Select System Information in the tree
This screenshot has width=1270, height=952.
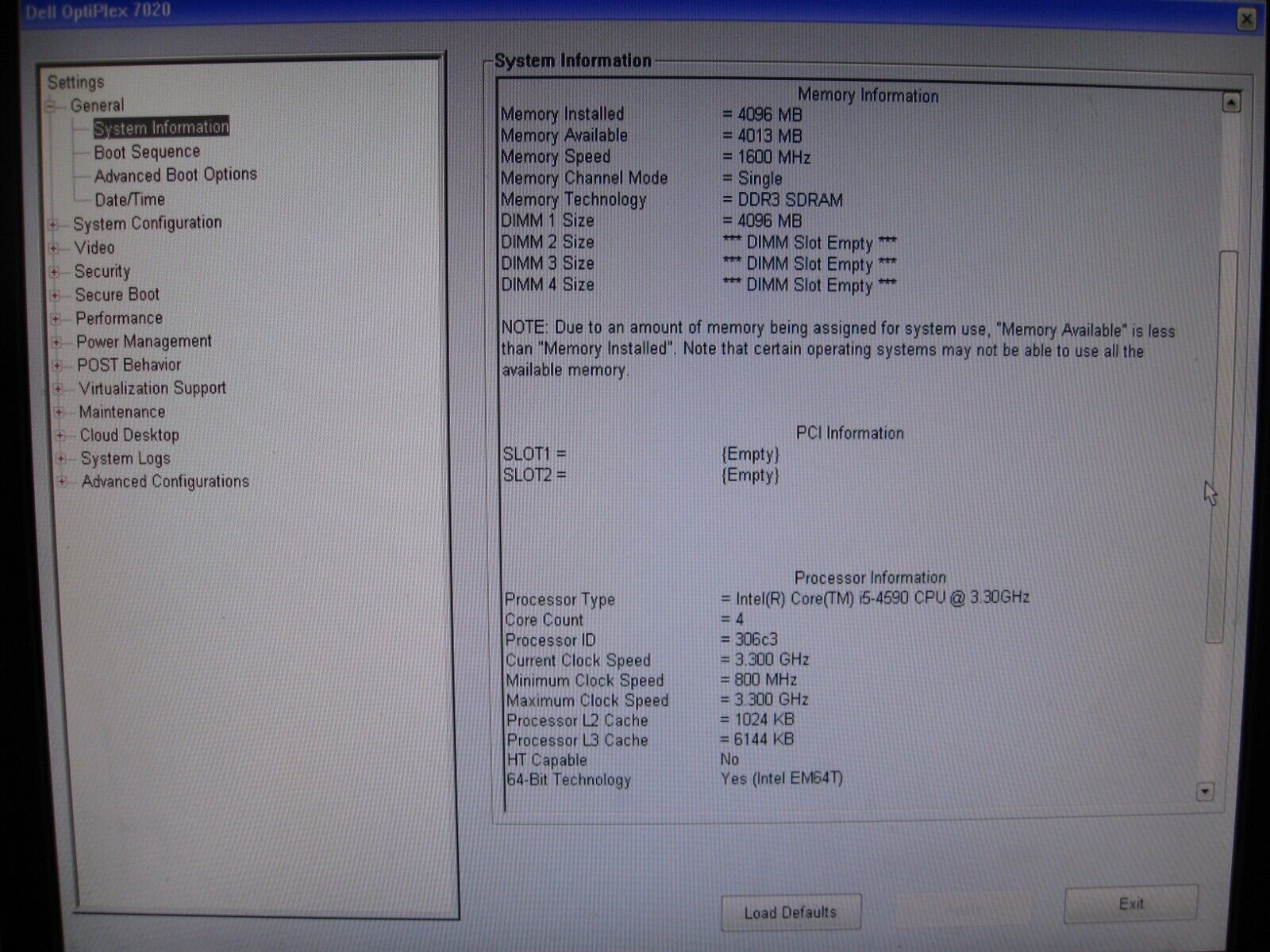tap(161, 128)
